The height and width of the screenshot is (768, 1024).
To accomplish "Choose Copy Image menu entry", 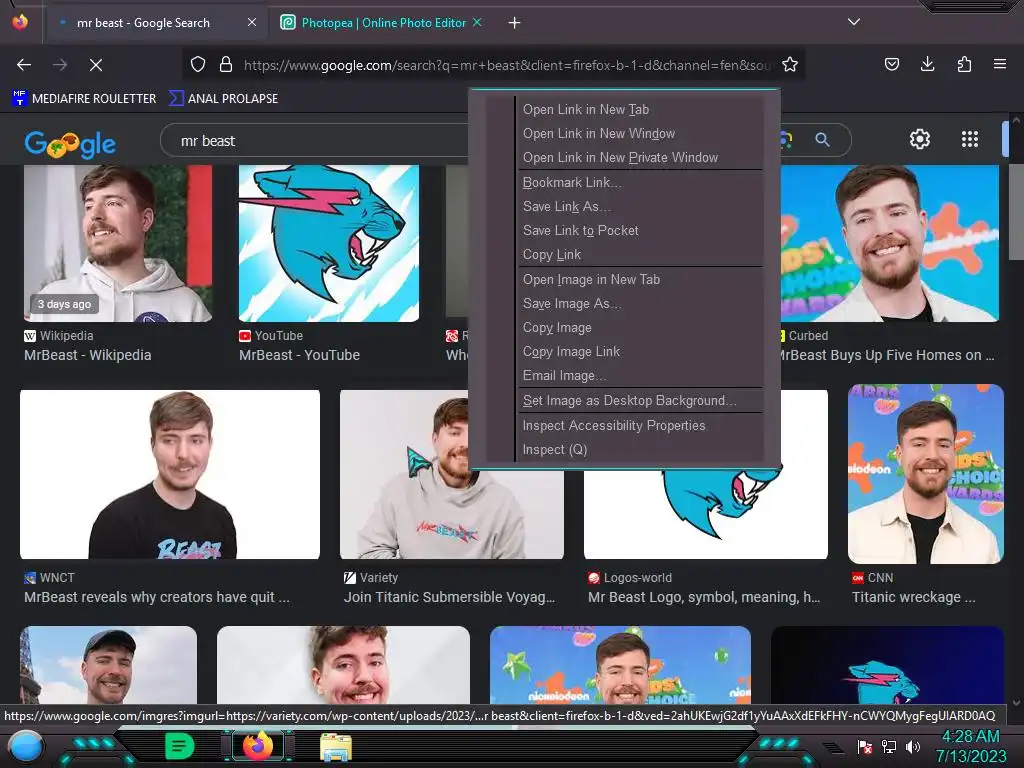I will pyautogui.click(x=557, y=328).
